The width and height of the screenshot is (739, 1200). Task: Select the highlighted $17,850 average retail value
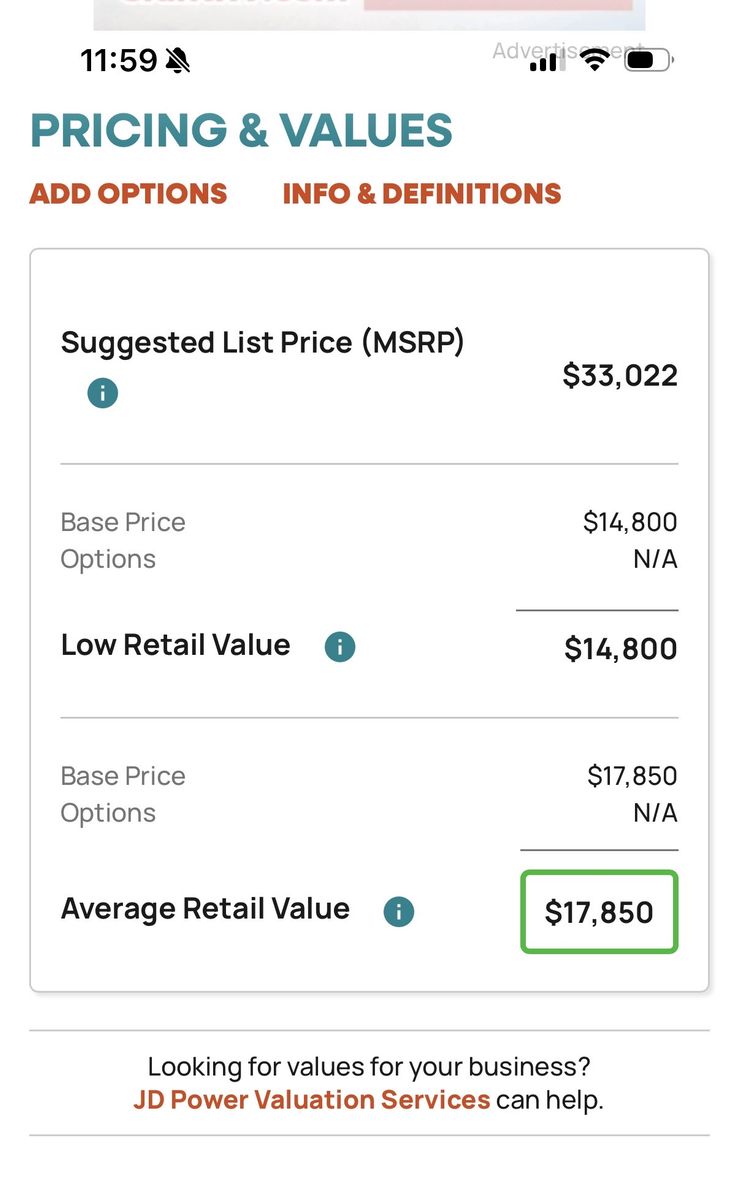click(599, 911)
